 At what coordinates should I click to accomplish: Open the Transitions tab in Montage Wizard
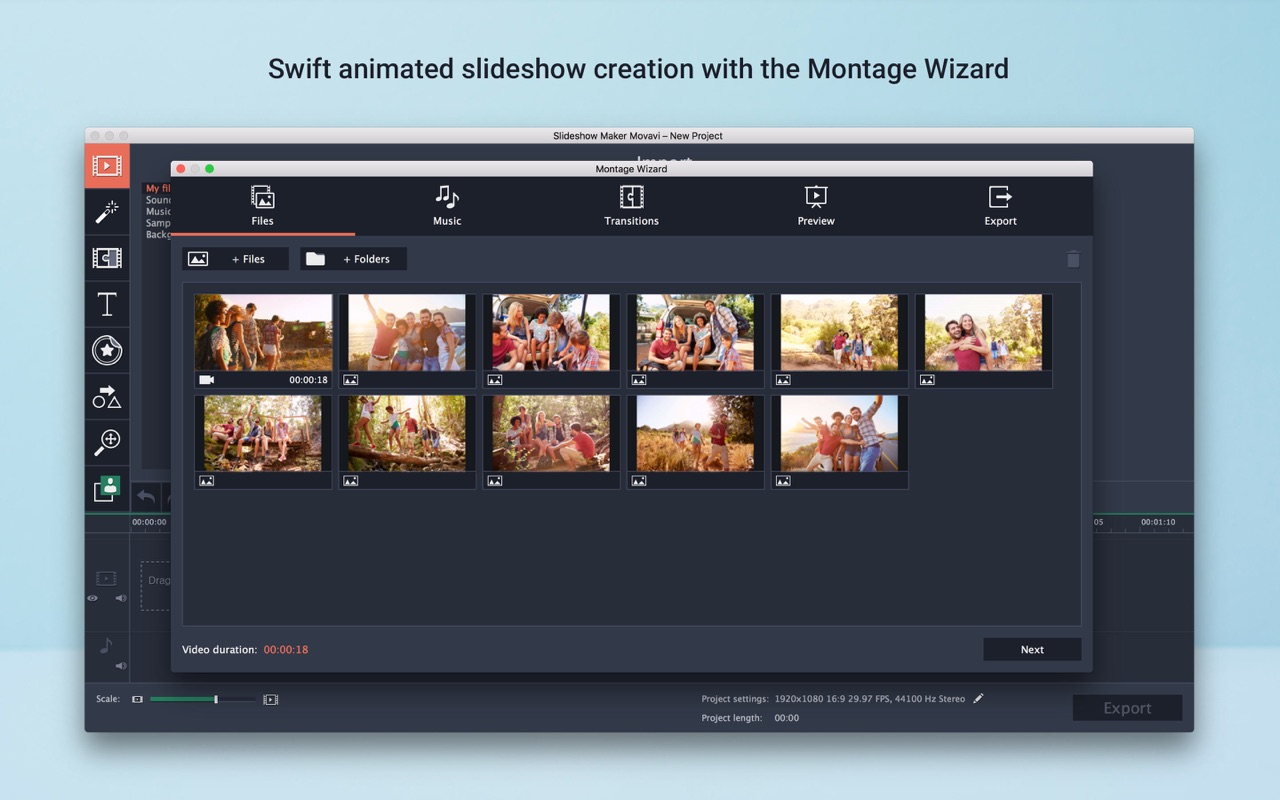click(632, 206)
